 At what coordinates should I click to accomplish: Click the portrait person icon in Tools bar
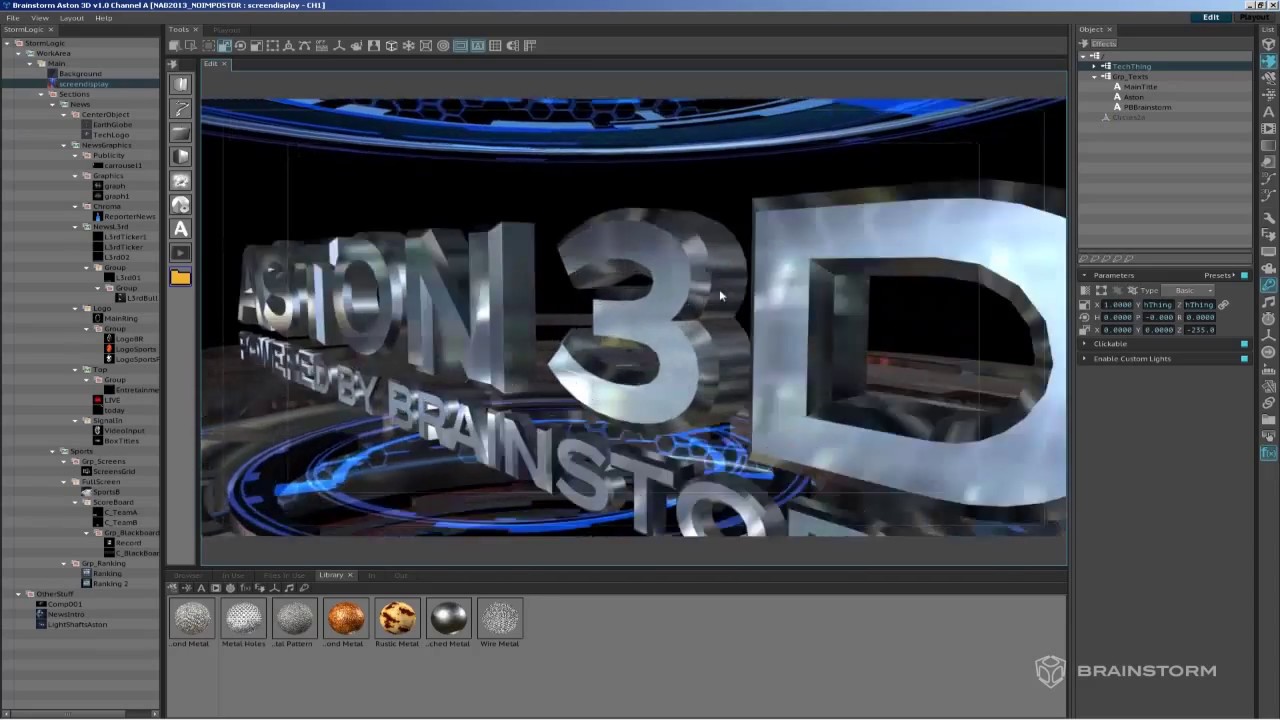(x=374, y=45)
